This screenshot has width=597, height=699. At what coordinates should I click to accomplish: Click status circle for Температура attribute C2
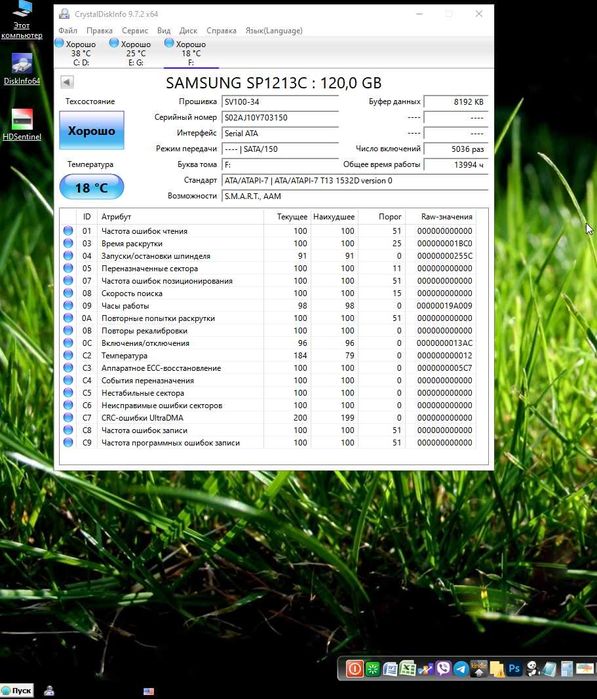click(68, 355)
